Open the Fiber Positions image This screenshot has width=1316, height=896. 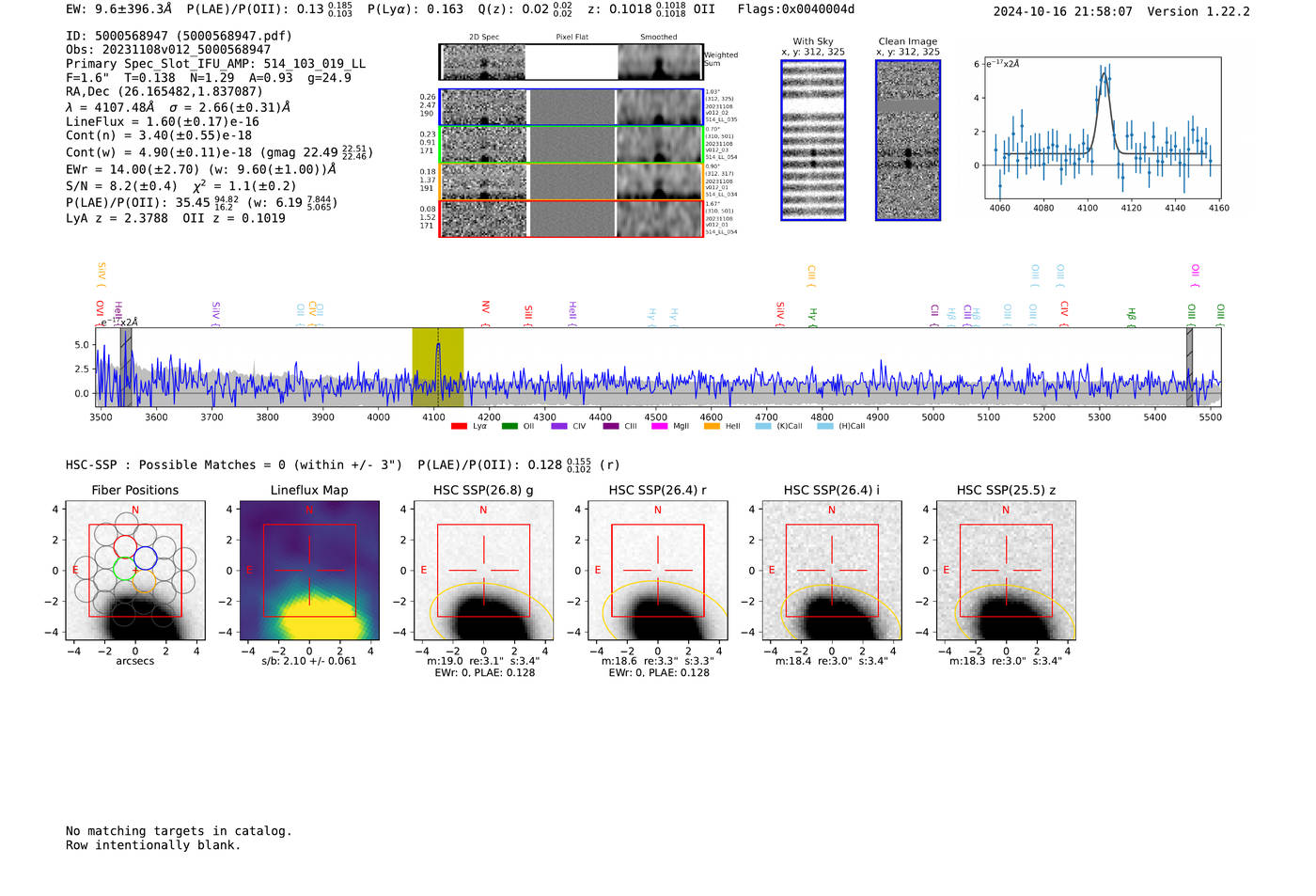tap(135, 571)
